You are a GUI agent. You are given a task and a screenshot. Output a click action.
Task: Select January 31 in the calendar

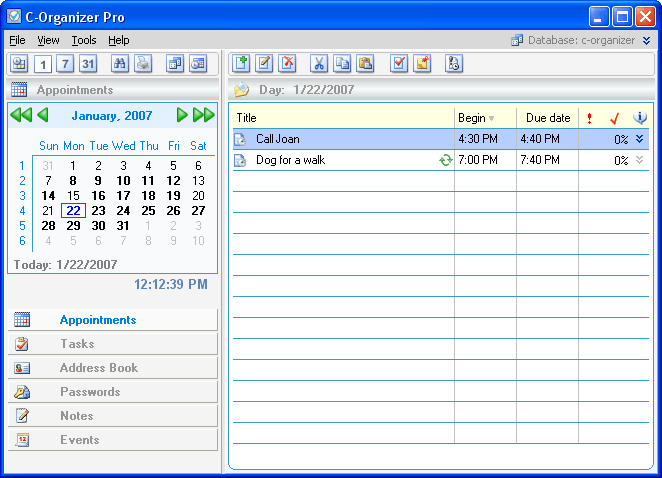coord(123,225)
